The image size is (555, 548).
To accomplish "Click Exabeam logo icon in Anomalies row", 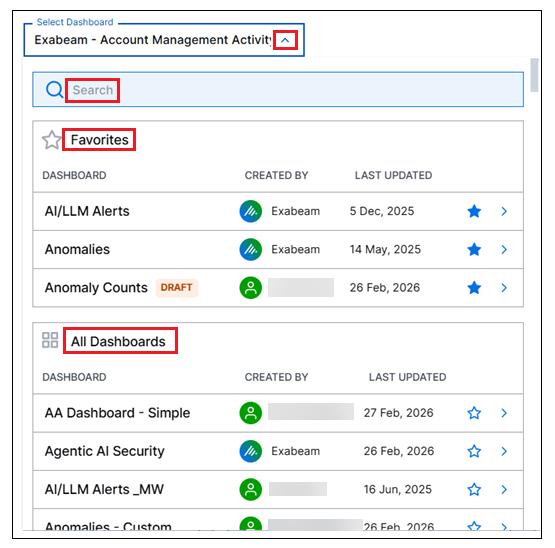I will (251, 250).
